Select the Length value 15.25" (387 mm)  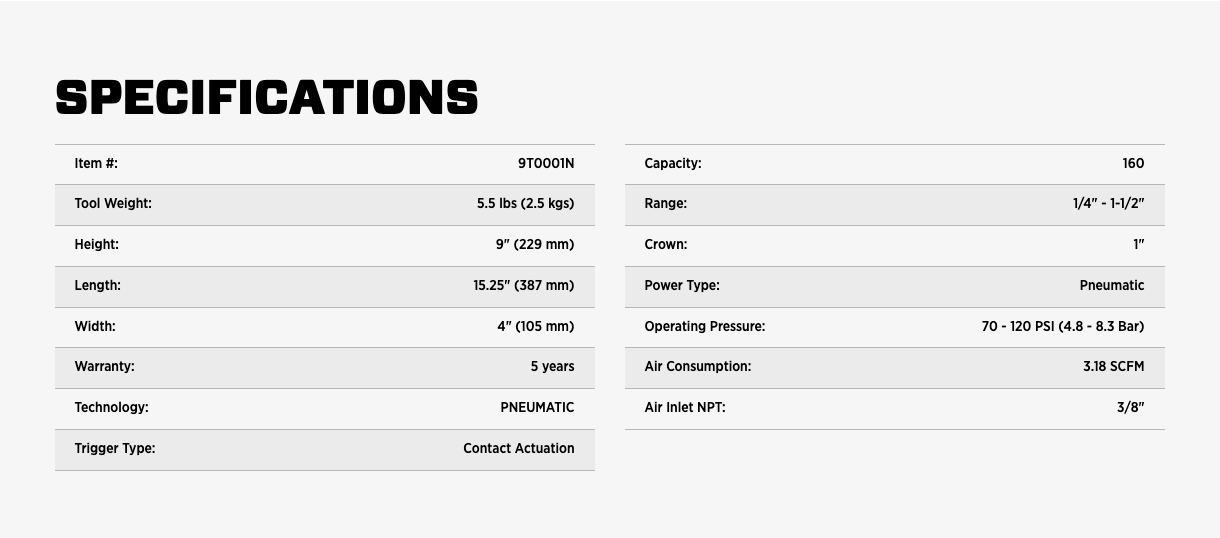[523, 285]
